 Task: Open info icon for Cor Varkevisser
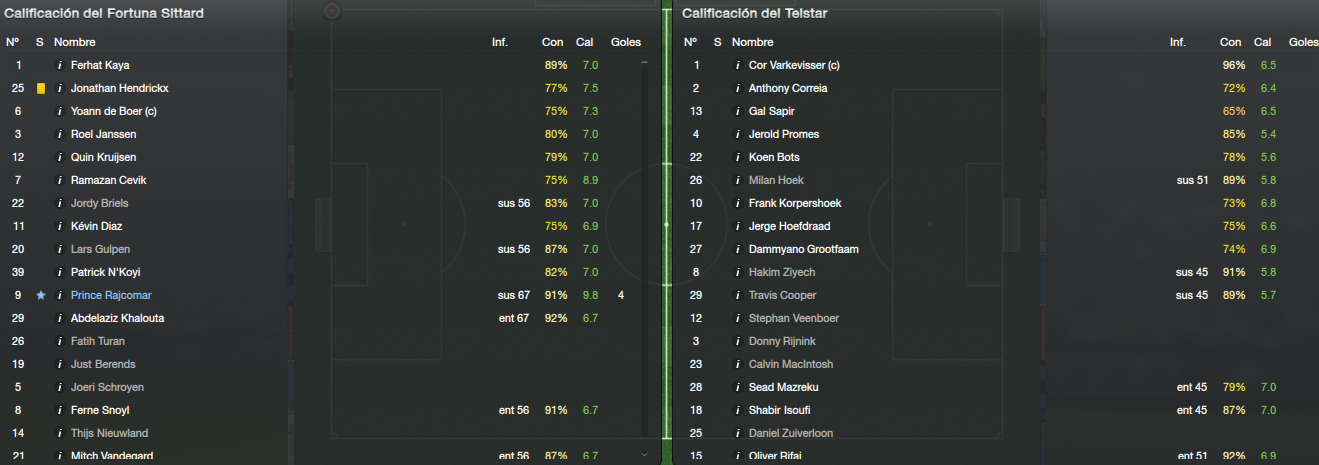coord(737,65)
